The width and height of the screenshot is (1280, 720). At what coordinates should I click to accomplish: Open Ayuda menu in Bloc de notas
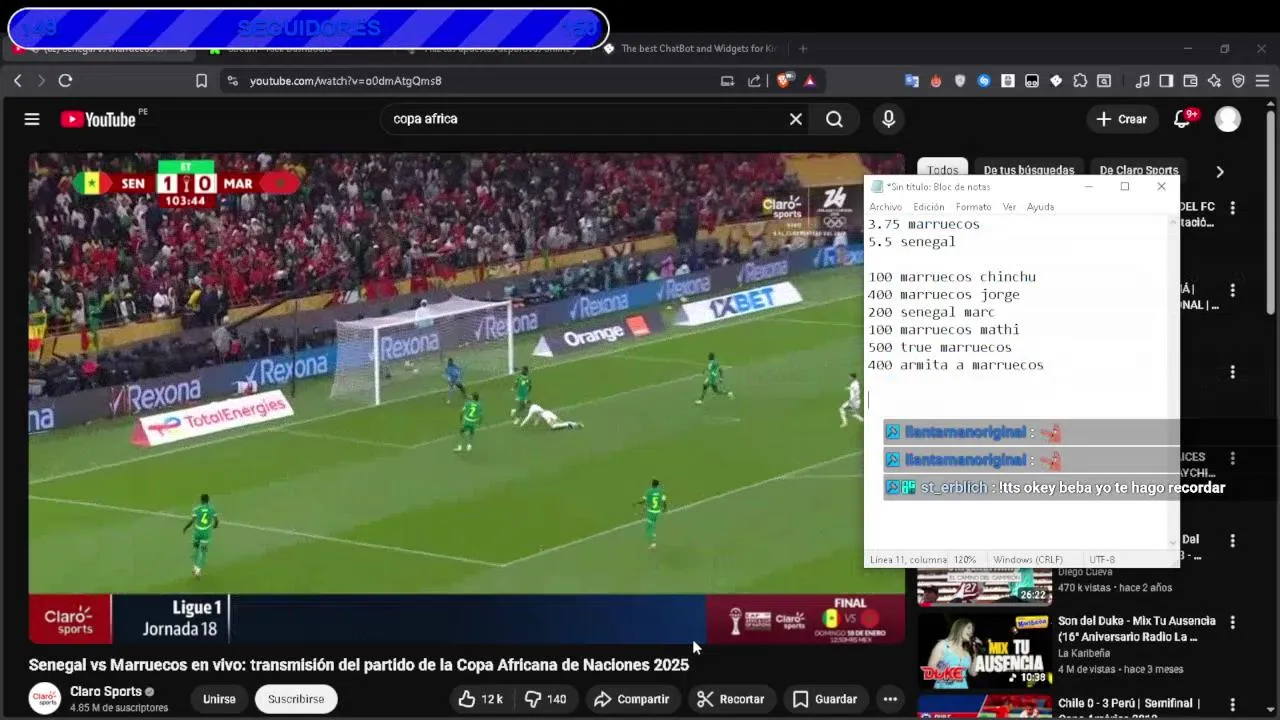1040,207
